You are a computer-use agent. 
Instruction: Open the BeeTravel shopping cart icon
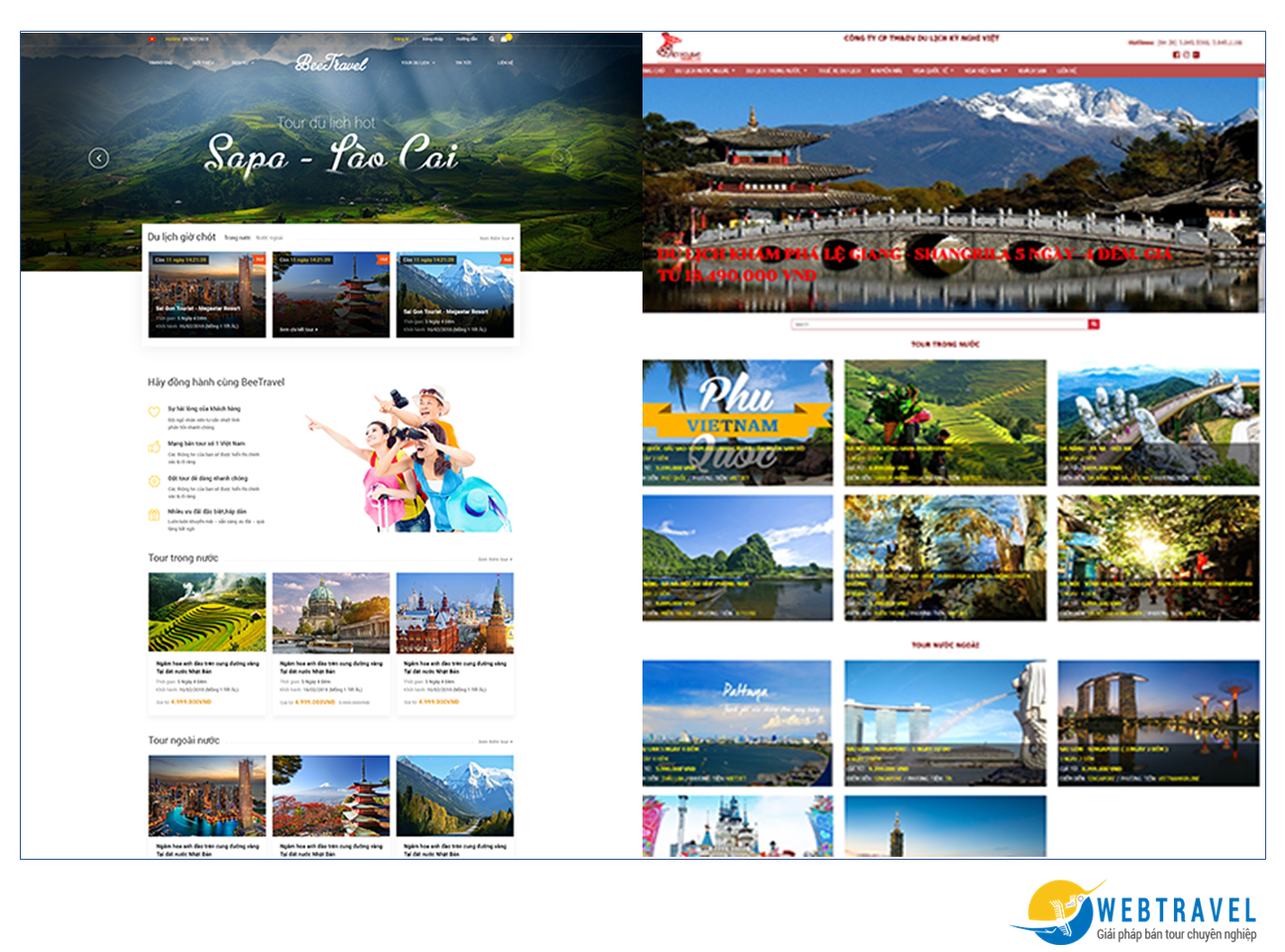point(506,39)
